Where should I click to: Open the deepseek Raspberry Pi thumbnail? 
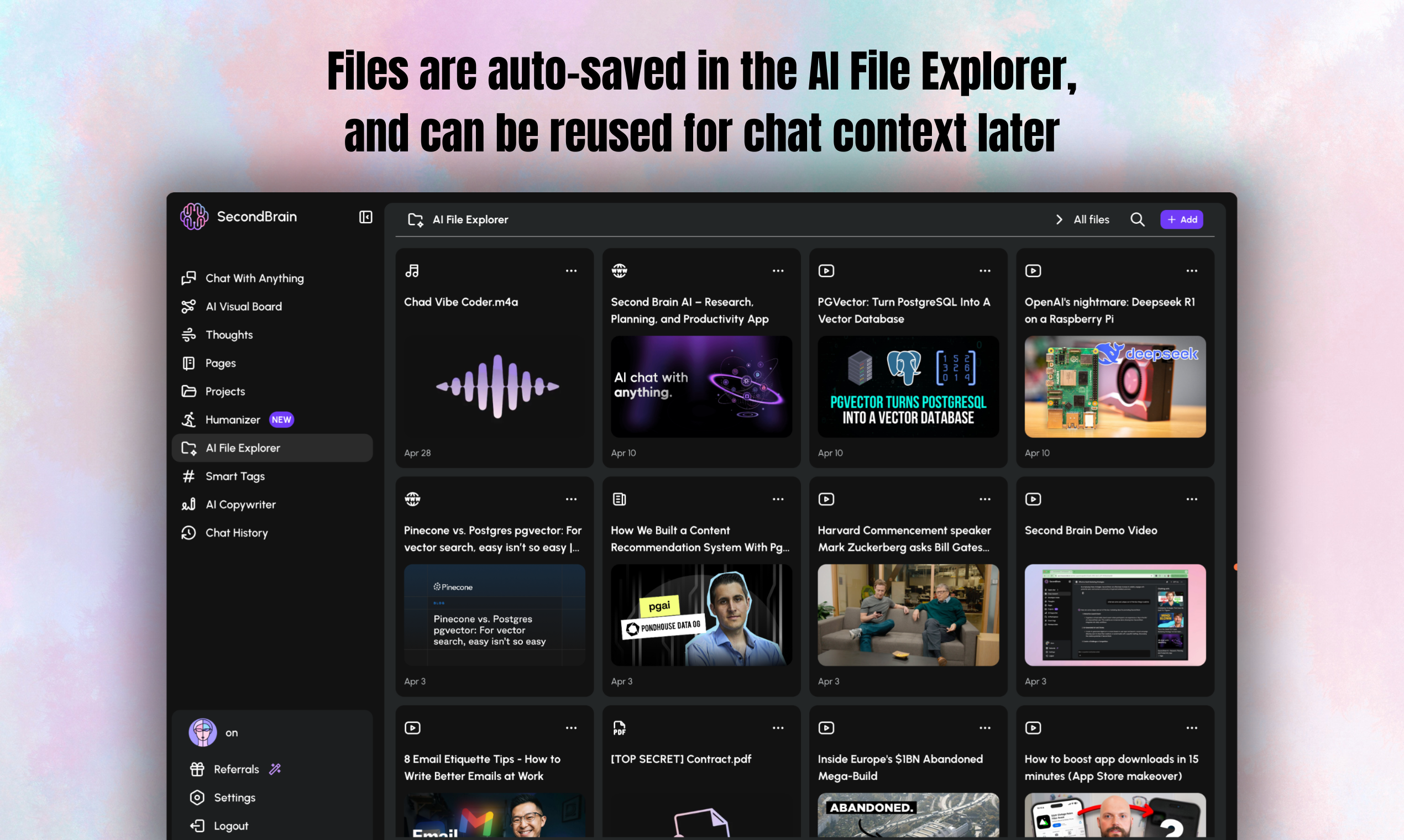(x=1115, y=387)
